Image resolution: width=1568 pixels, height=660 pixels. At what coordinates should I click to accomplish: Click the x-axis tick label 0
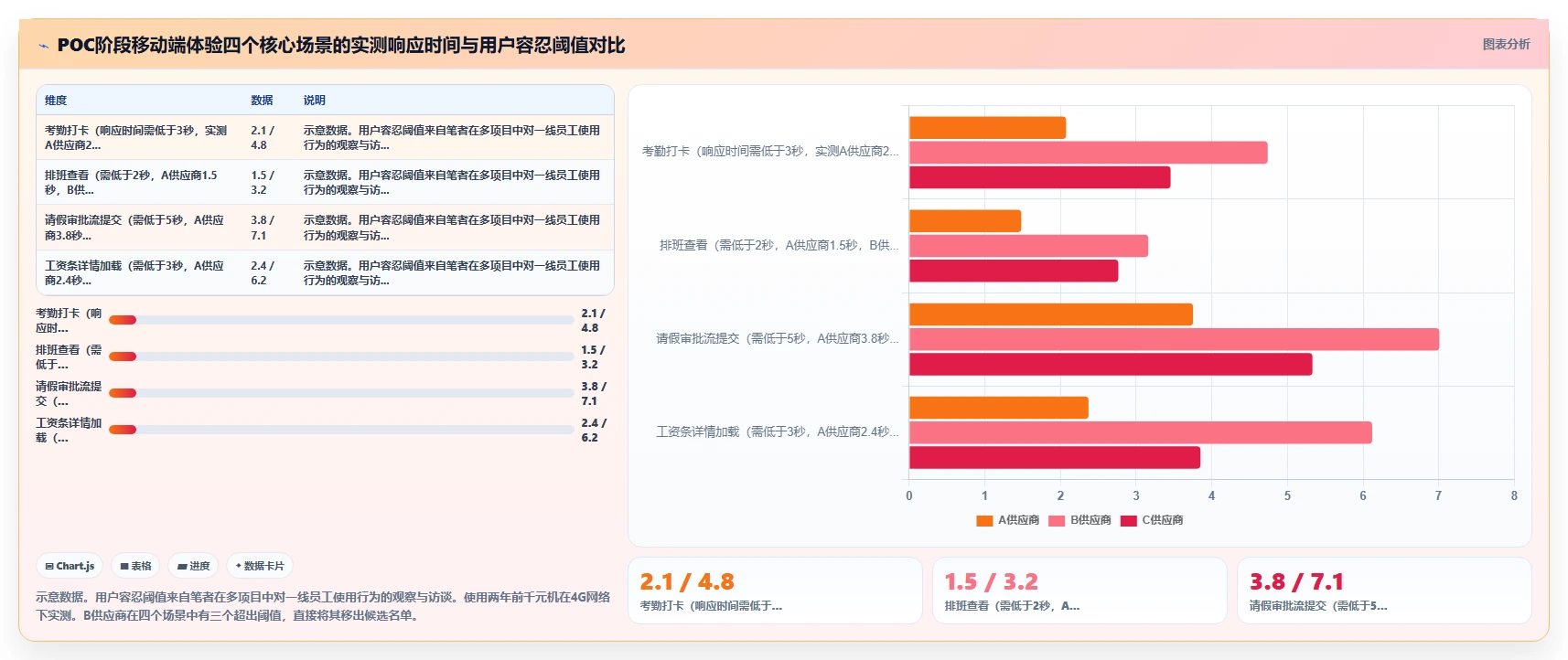[909, 495]
